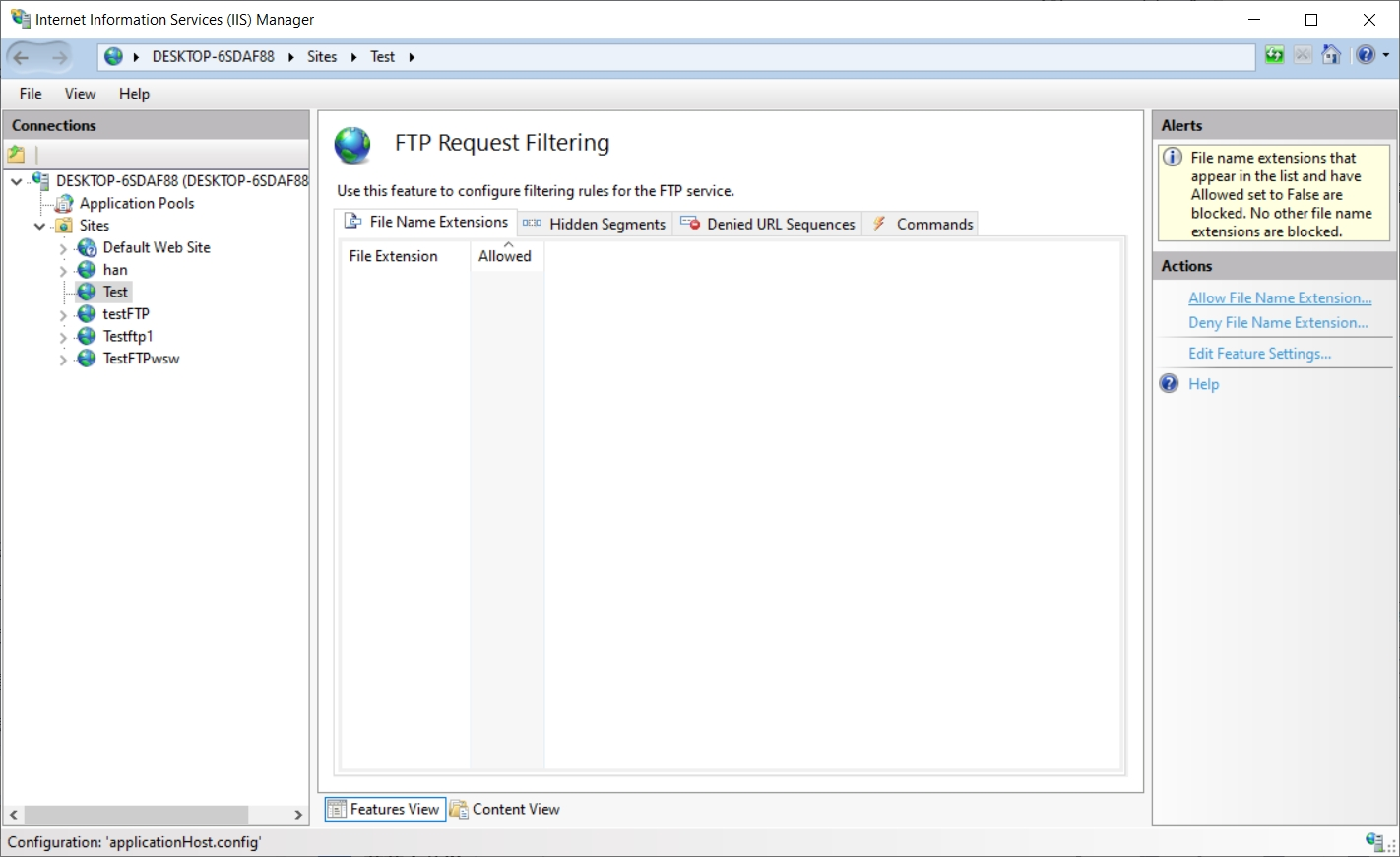Click the Deny File Name Extension link
Viewport: 1400px width, 857px height.
1278,322
